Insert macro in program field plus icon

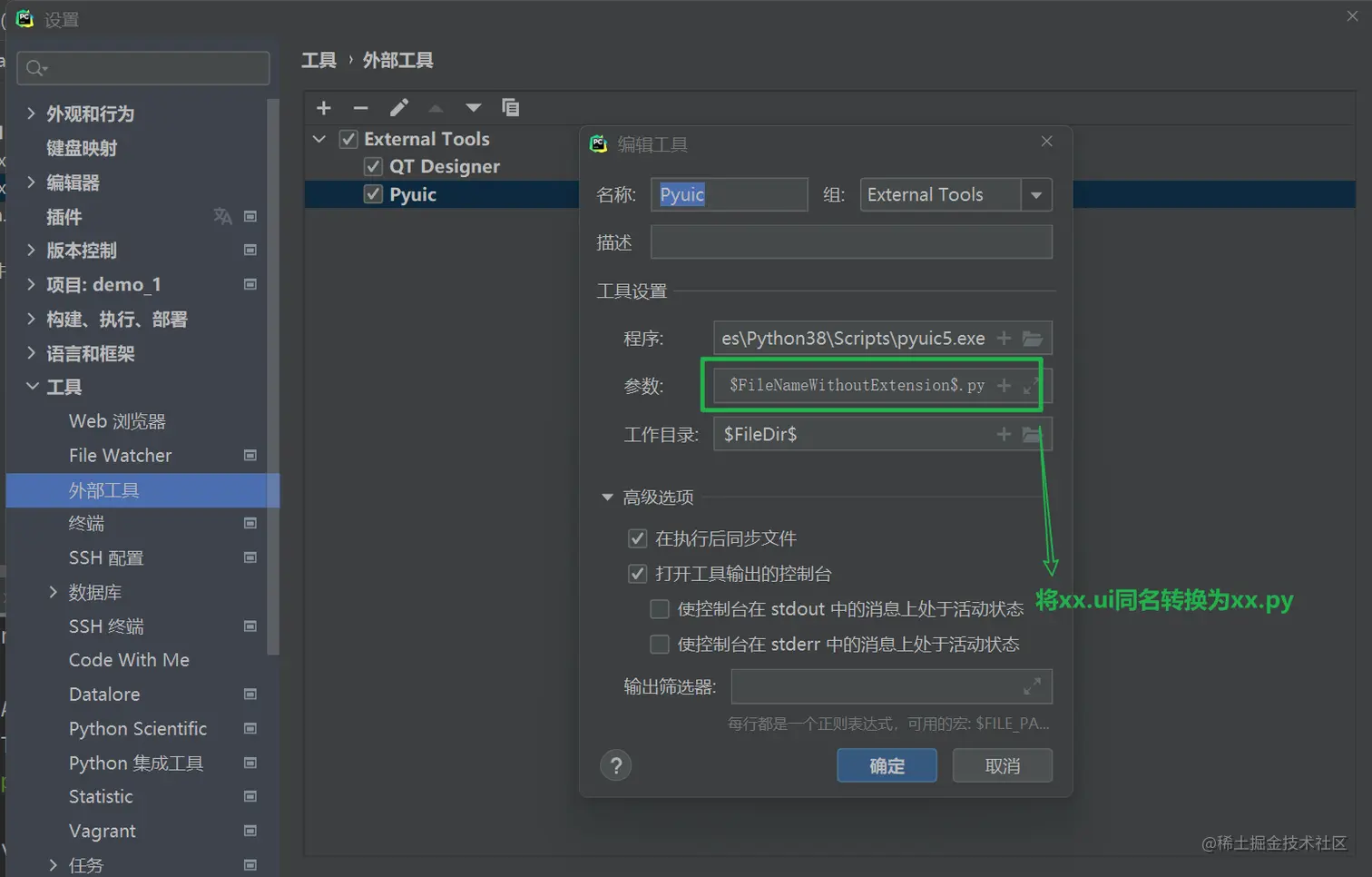pyautogui.click(x=1004, y=339)
